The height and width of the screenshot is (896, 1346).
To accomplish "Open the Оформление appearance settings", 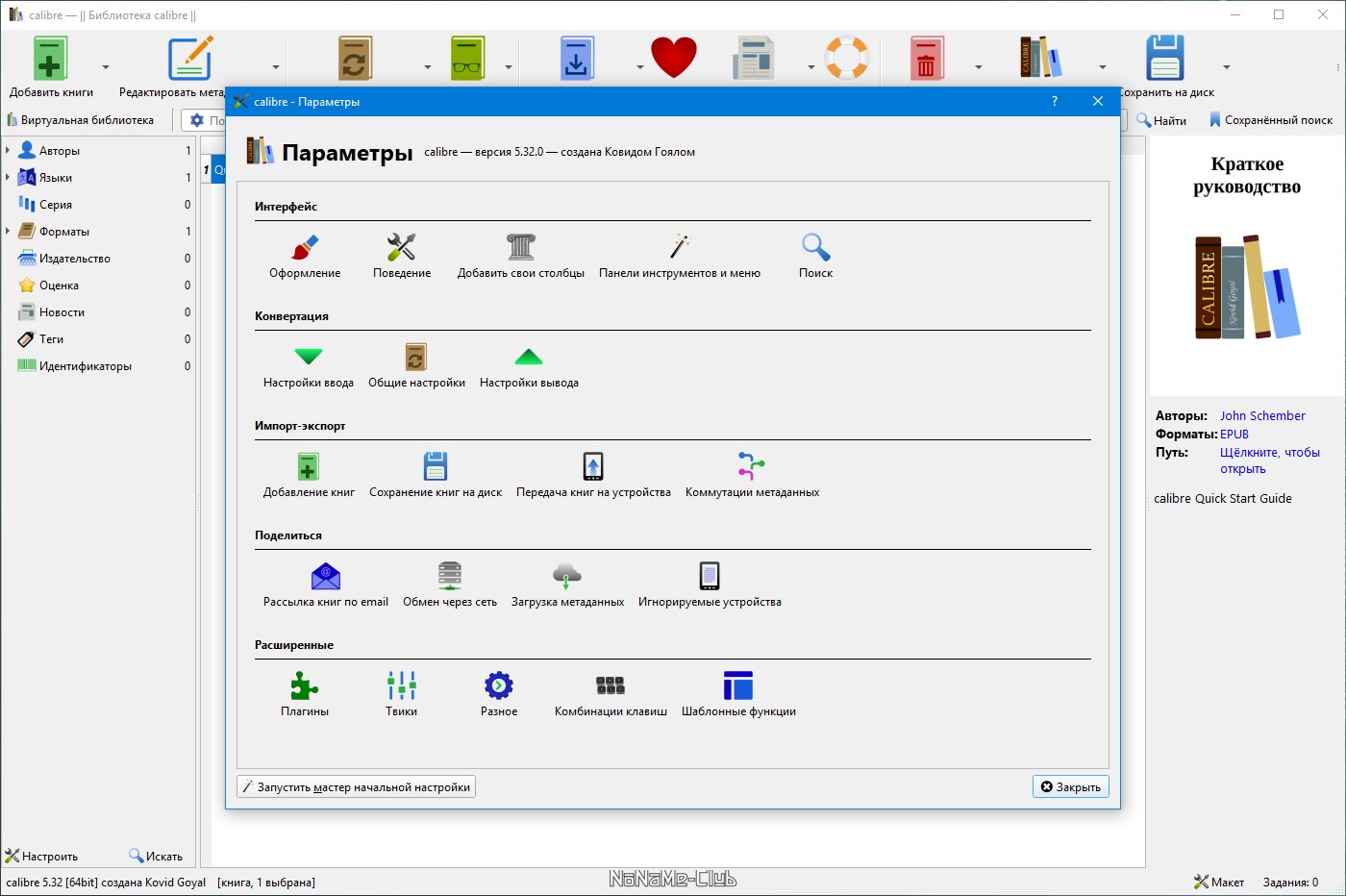I will point(305,257).
